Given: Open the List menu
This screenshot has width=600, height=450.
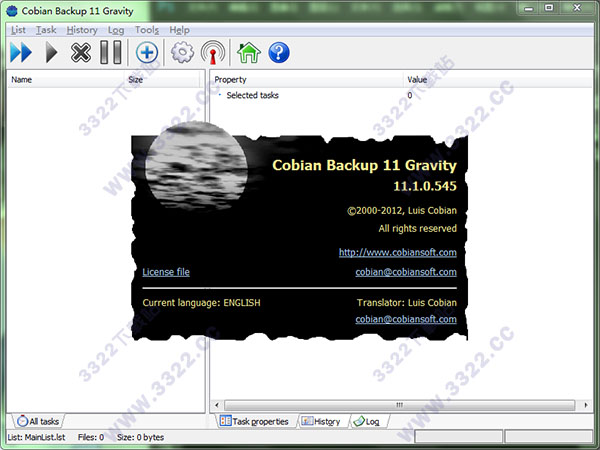Looking at the screenshot, I should pos(18,30).
